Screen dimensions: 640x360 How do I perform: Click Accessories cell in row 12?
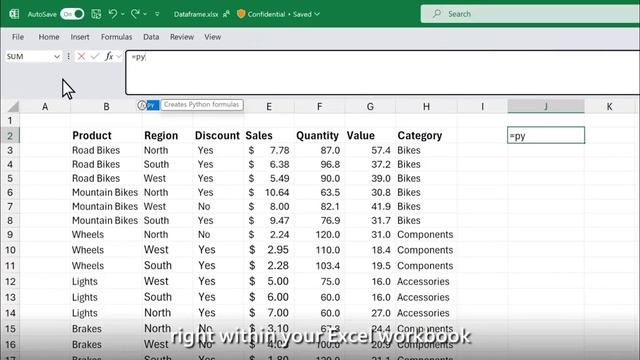point(426,282)
